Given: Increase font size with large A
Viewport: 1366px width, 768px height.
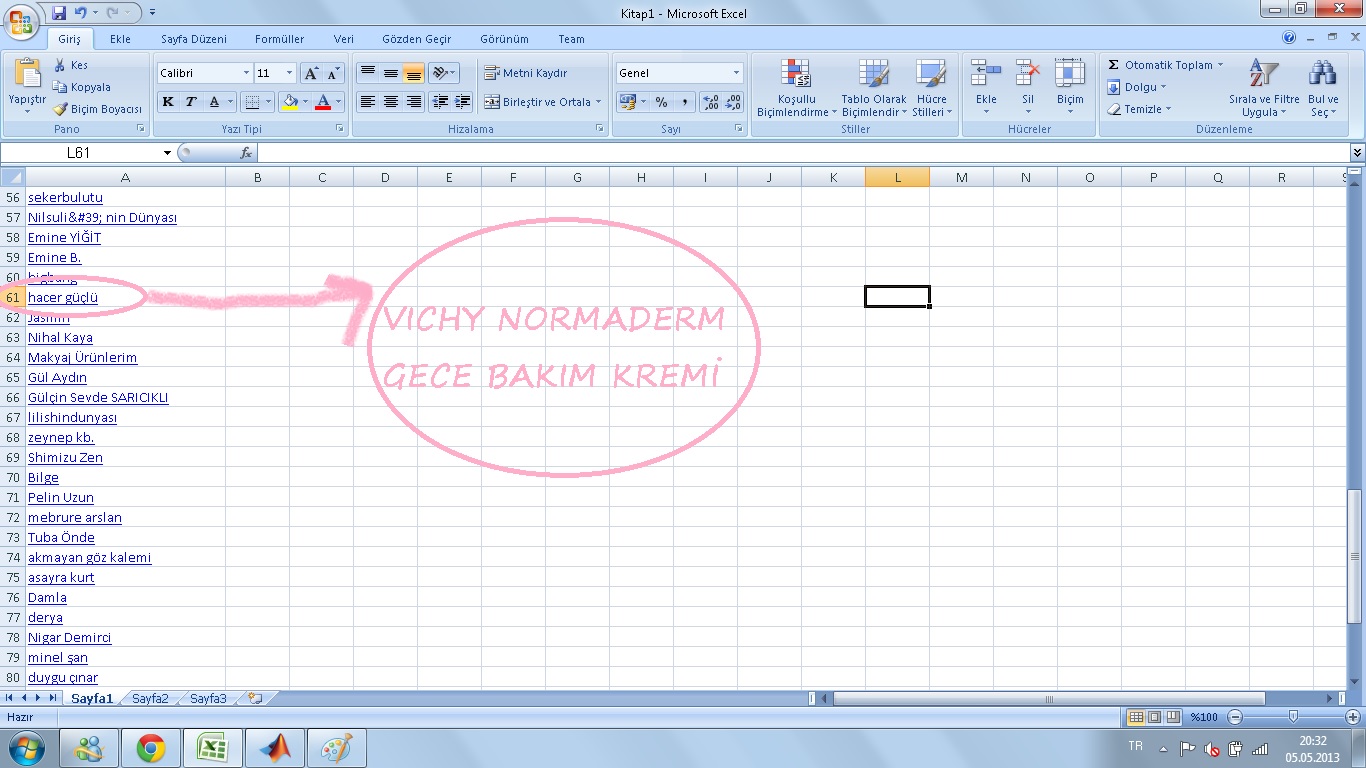Looking at the screenshot, I should point(312,73).
